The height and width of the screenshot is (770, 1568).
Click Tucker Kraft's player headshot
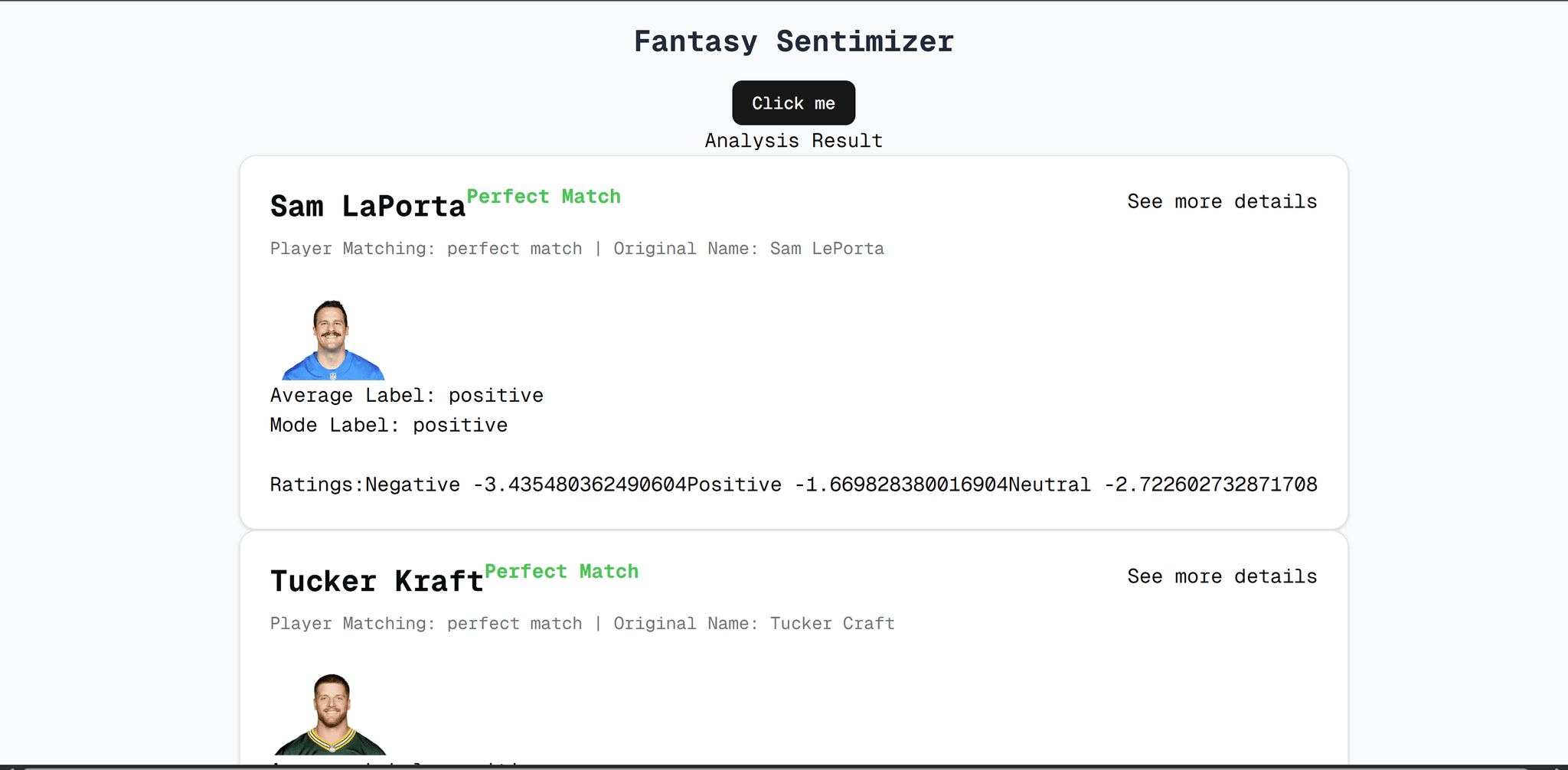pos(331,714)
